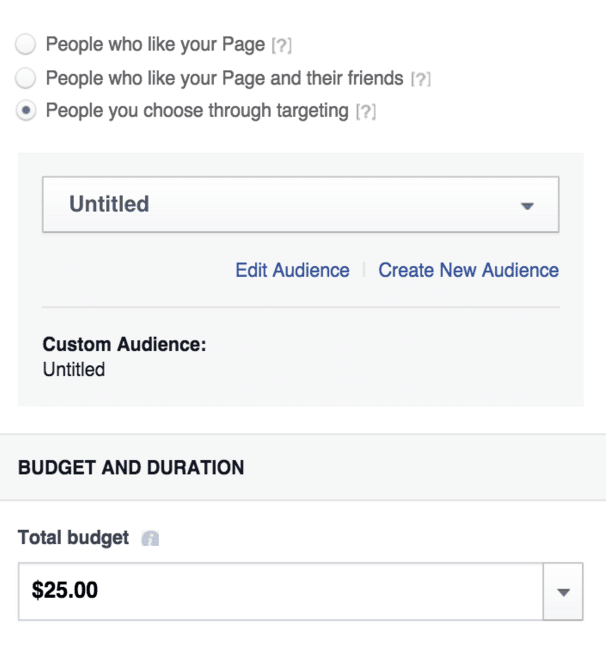Click the "BUDGET AND DURATION" section header

click(131, 467)
